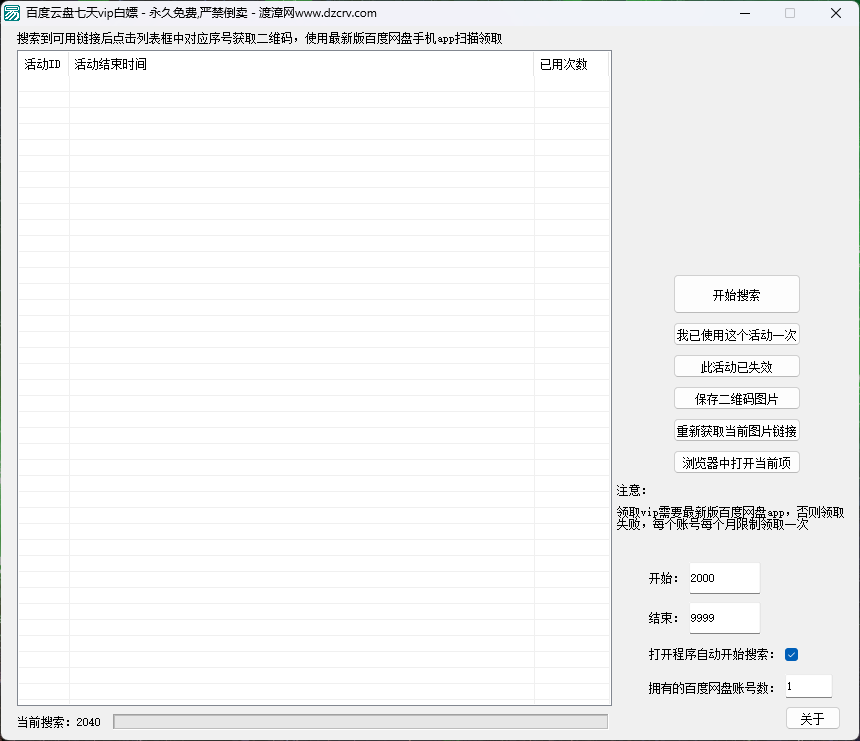Screen dimensions: 860x741
Task: Click the 打开程序自动开始搜索: label
Action: (711, 654)
